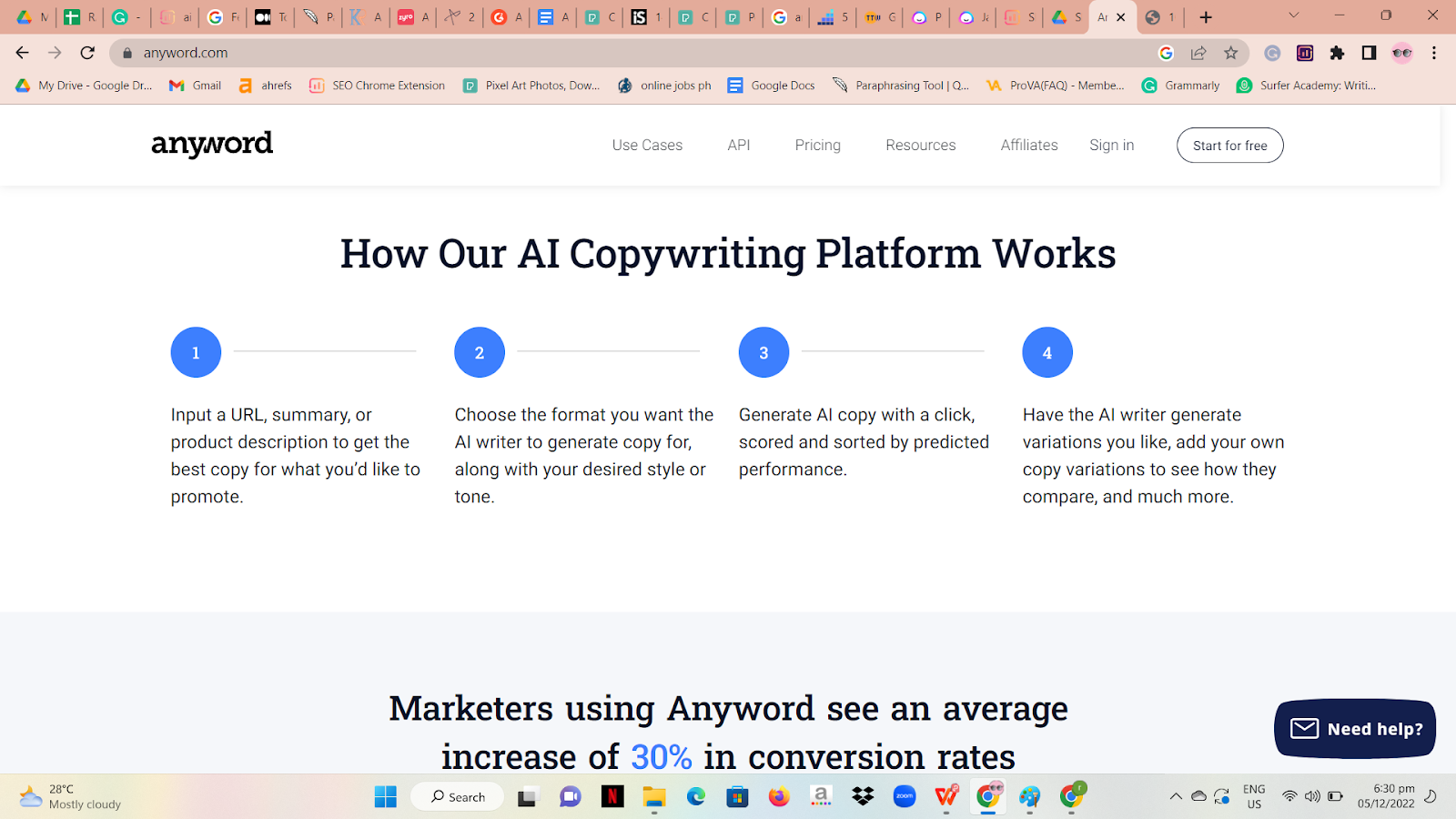Click the battery icon in the system tray
1456x819 pixels.
click(1335, 796)
